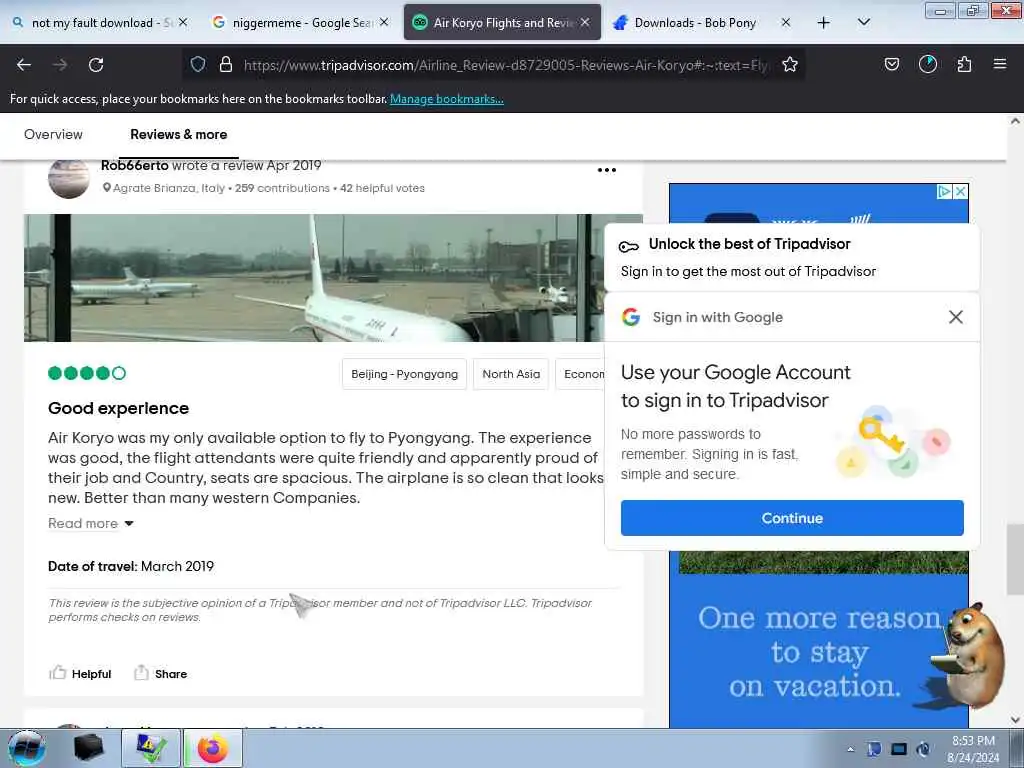Image resolution: width=1024 pixels, height=768 pixels.
Task: Open the extensions puzzle icon
Action: pos(964,64)
